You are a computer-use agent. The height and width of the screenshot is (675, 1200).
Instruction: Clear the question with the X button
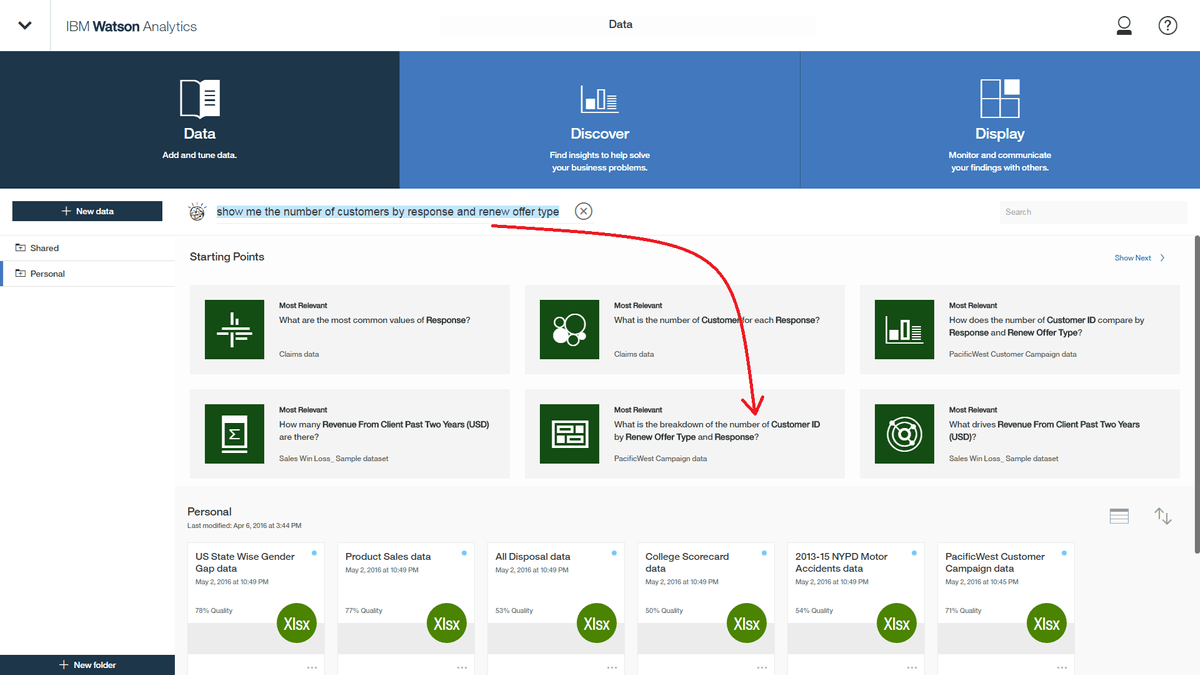point(584,211)
